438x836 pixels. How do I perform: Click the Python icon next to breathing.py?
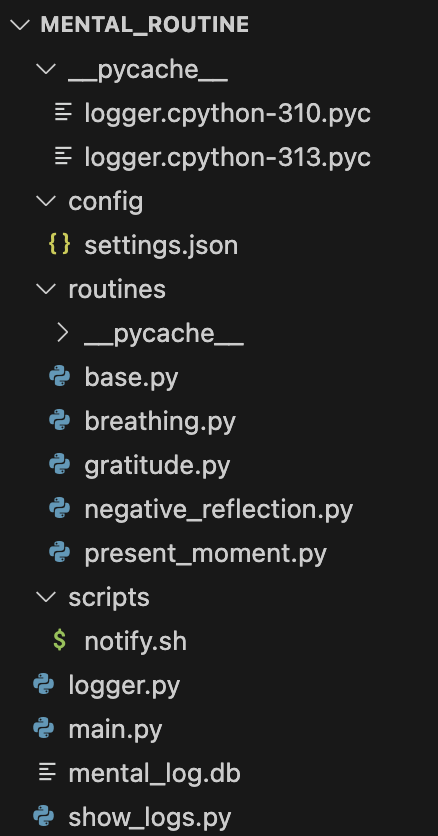(x=60, y=421)
